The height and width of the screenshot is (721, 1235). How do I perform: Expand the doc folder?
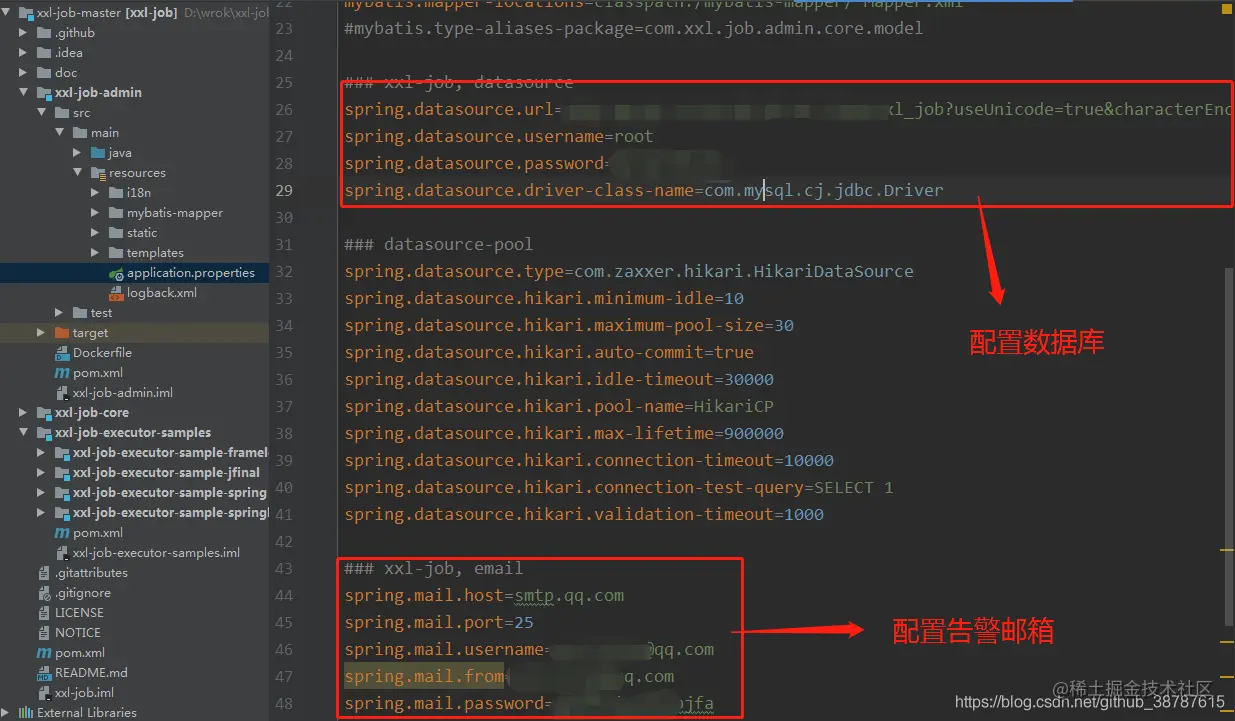point(24,73)
